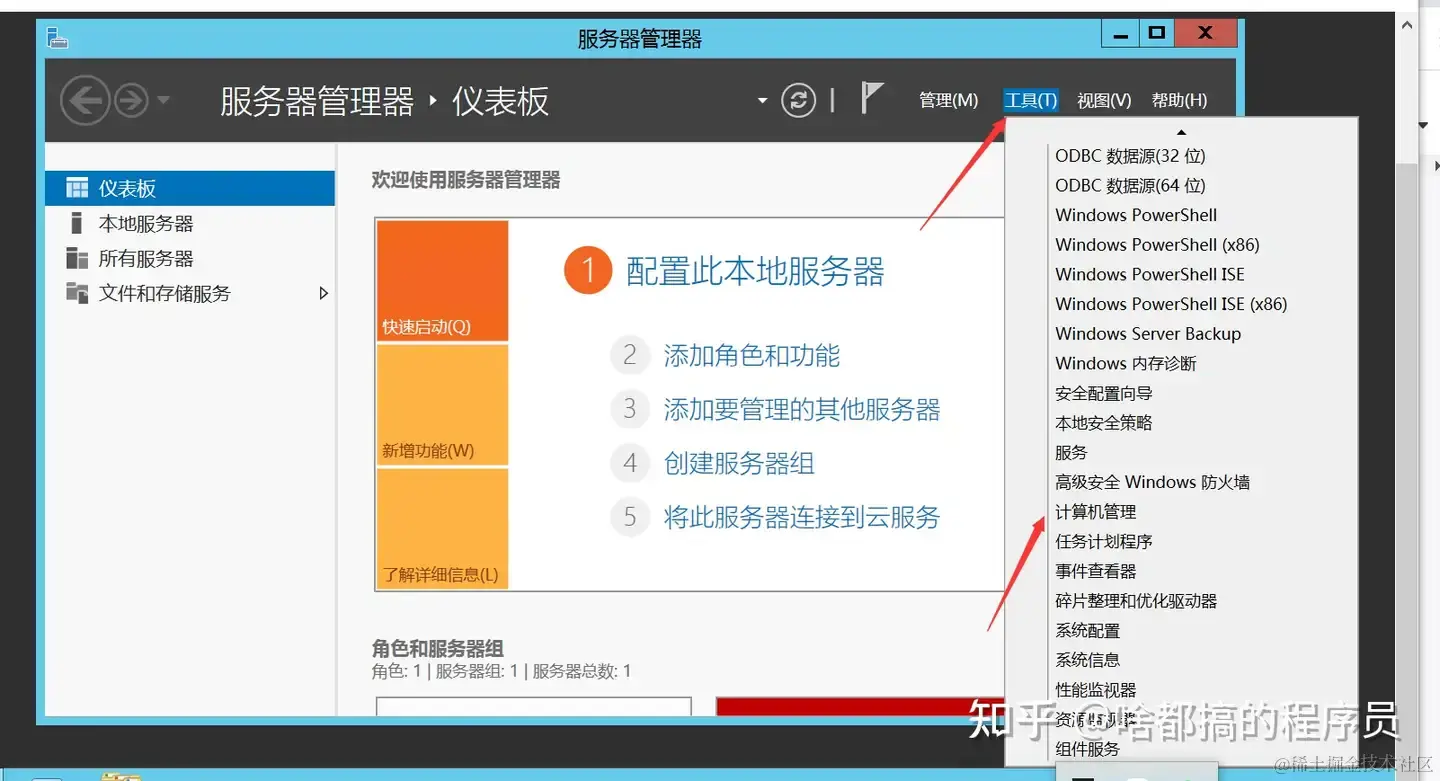Open 计算机管理 from tools menu
Viewport: 1440px width, 781px height.
[x=1096, y=512]
